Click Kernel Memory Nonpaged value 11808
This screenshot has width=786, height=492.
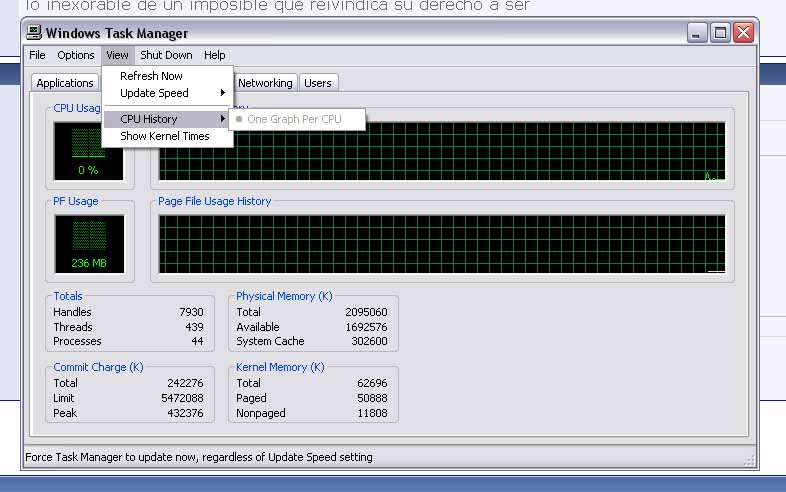click(372, 413)
